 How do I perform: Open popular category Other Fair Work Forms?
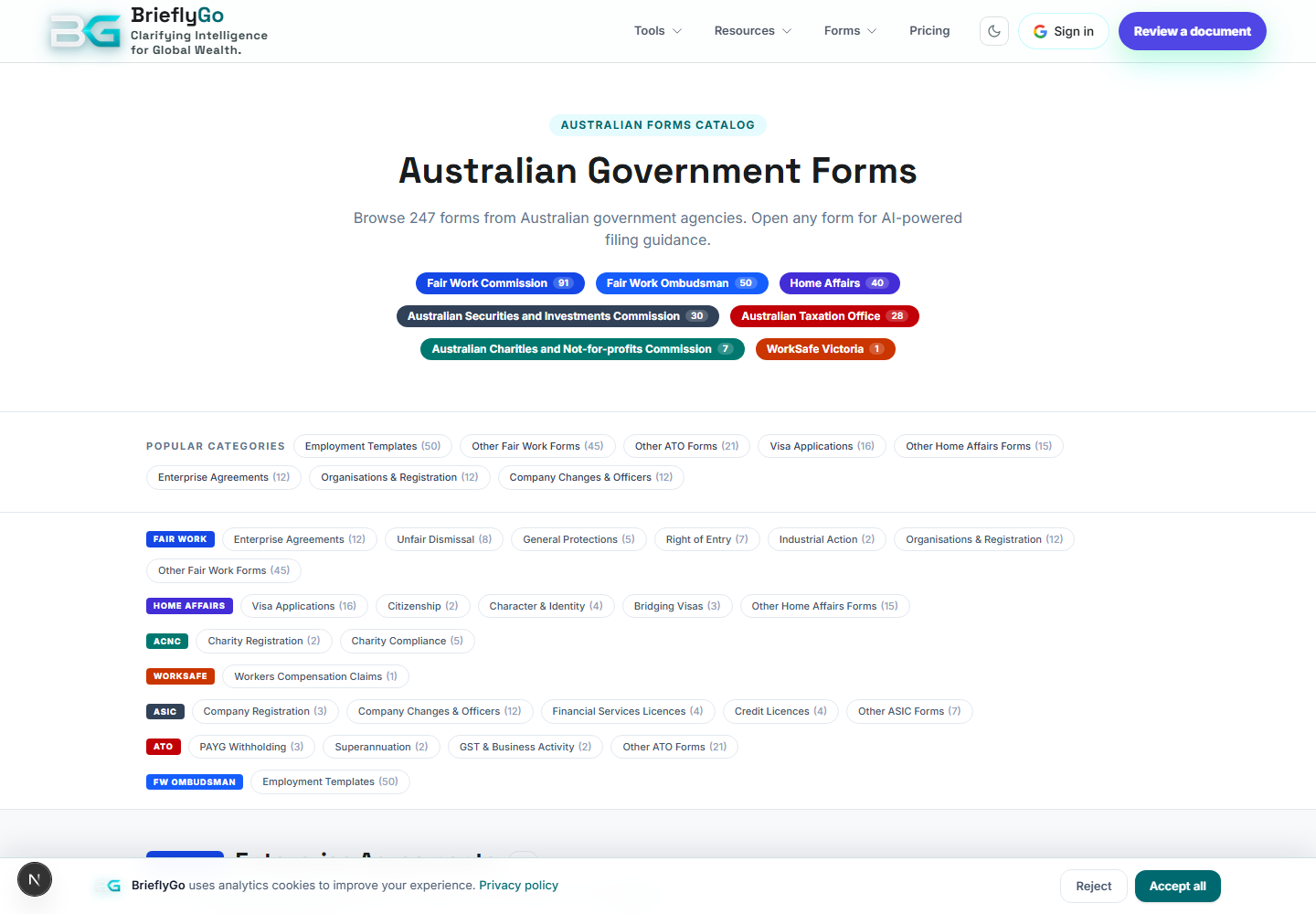(537, 446)
